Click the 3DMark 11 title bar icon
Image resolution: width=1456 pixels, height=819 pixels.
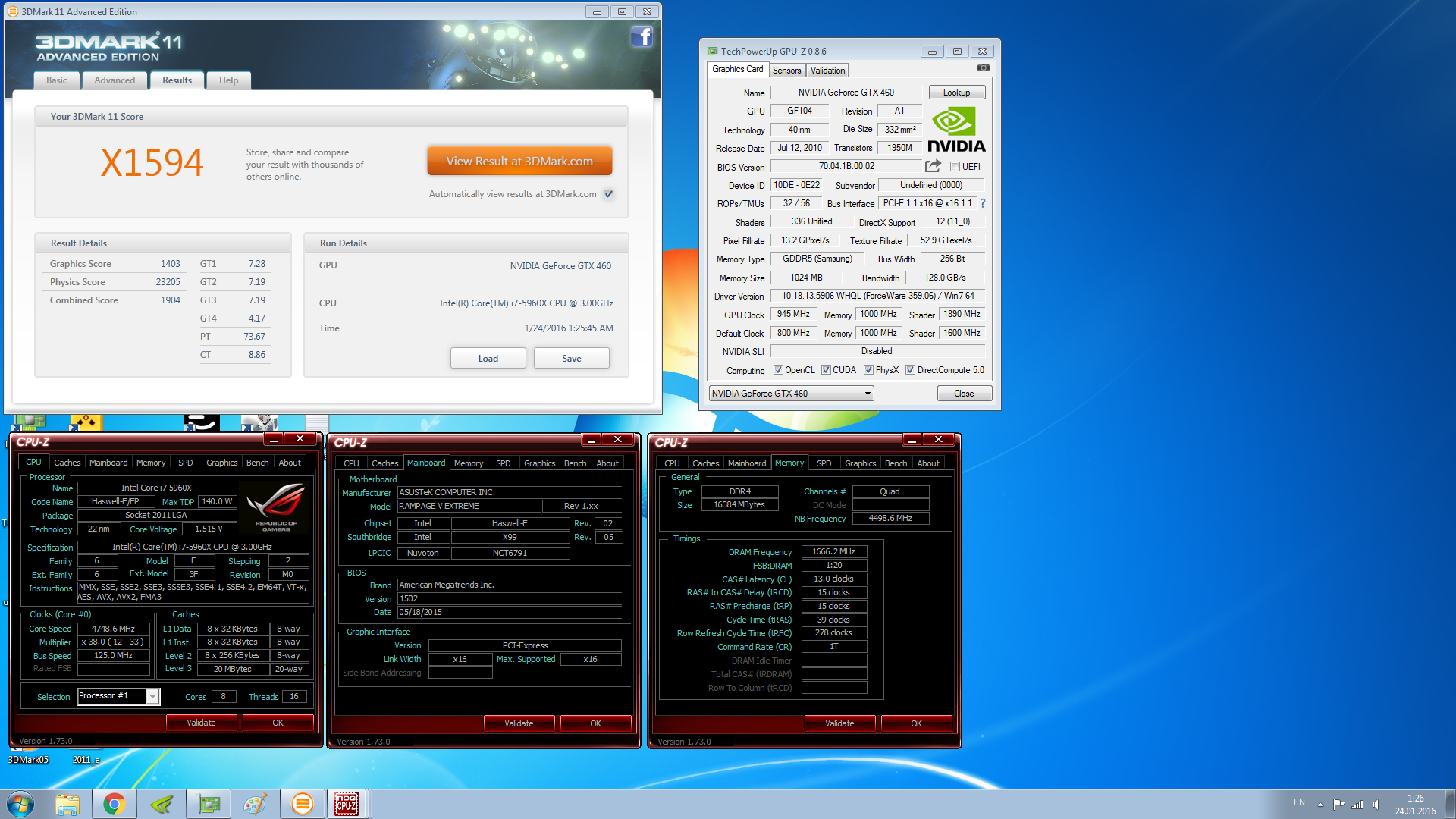pyautogui.click(x=12, y=11)
